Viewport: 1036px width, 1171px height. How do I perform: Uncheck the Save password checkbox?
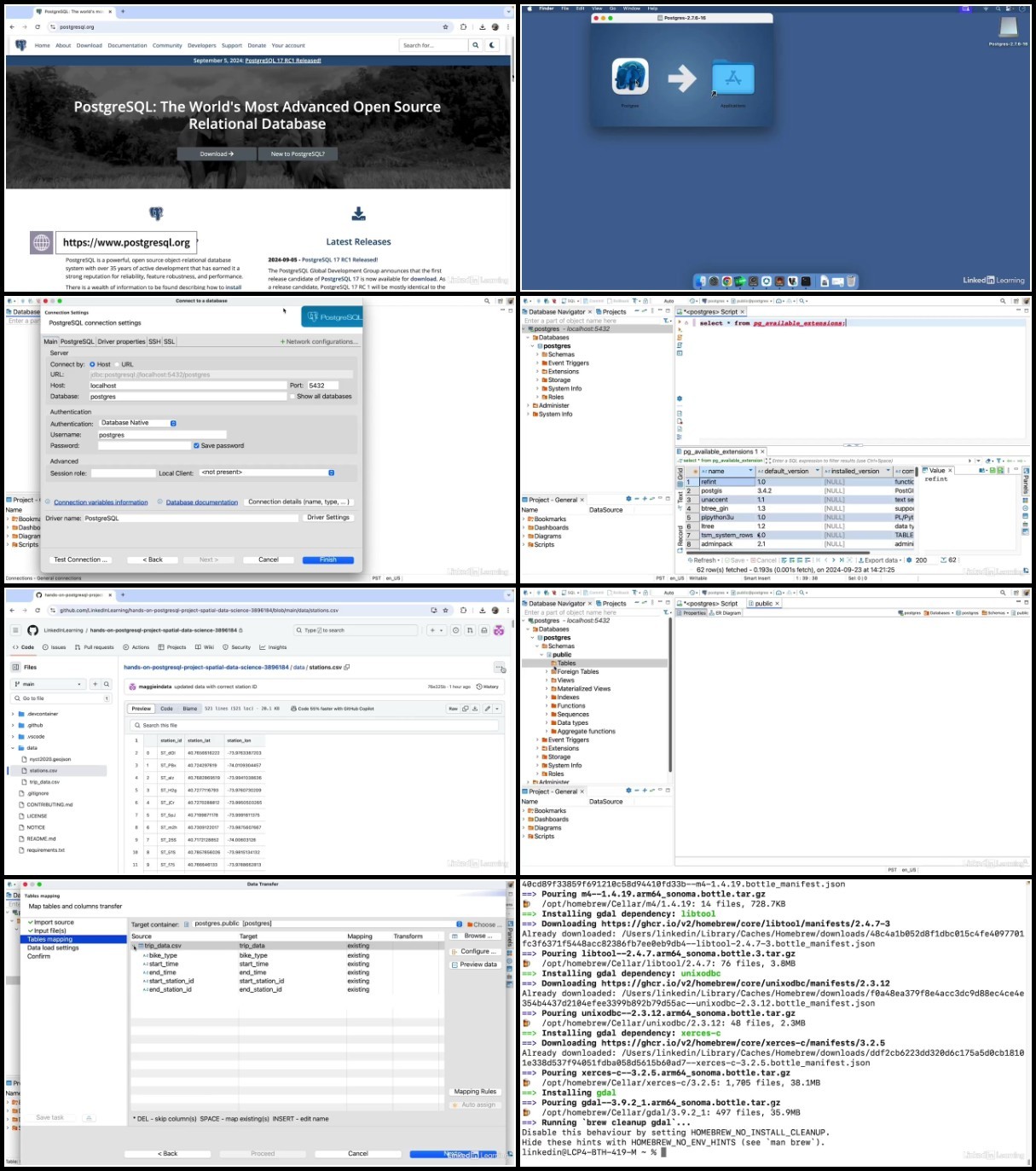click(x=196, y=445)
